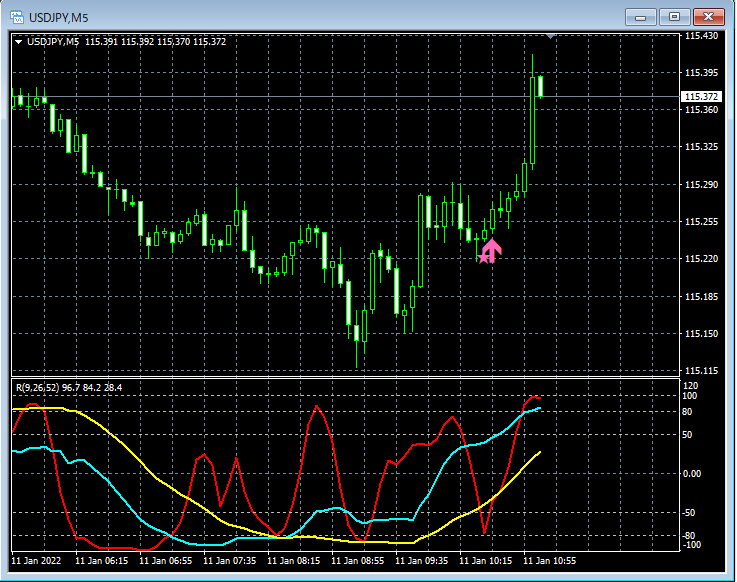Click the 115.255 price axis label

point(701,222)
